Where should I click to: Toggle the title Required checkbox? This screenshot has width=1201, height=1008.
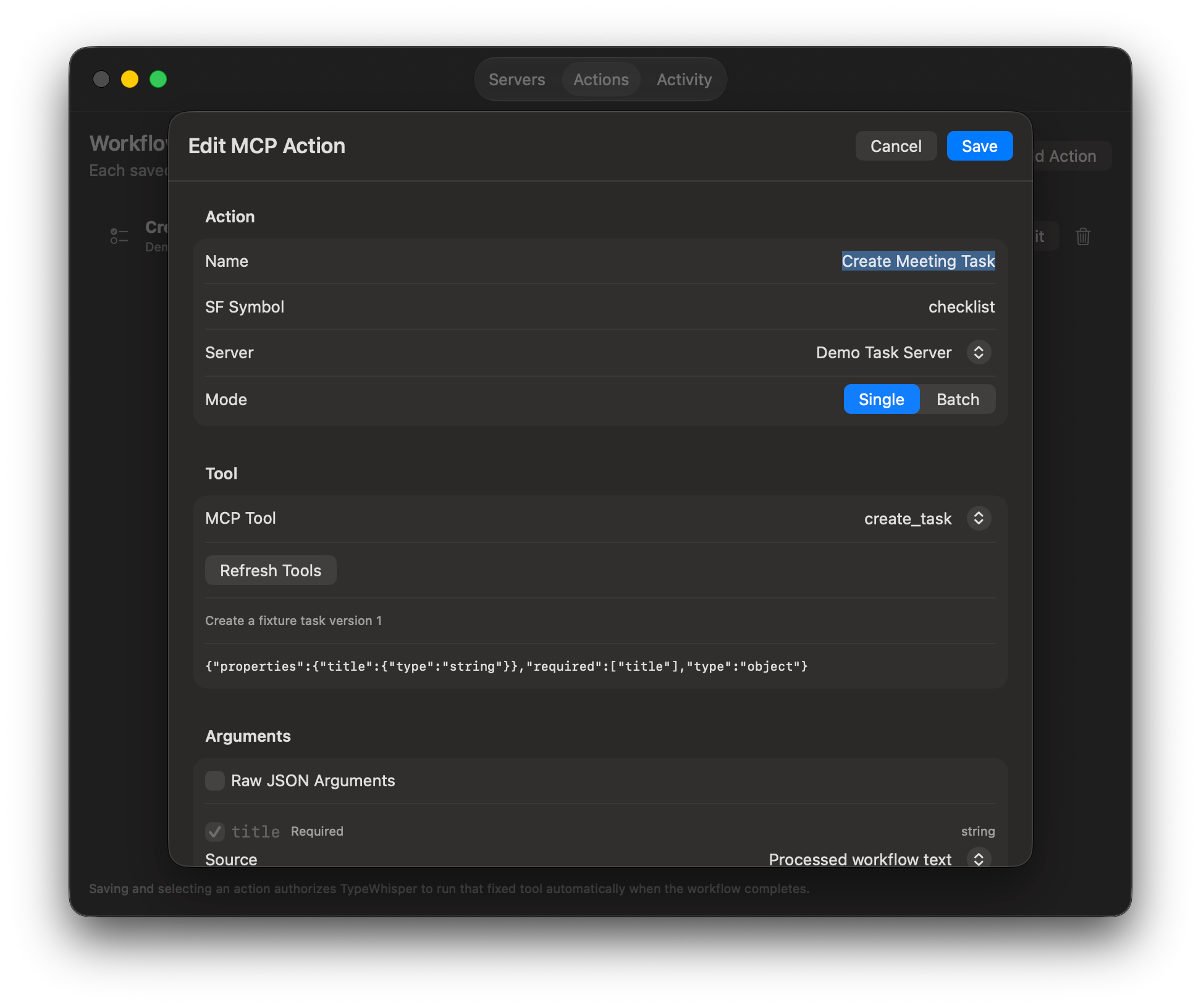click(x=215, y=831)
